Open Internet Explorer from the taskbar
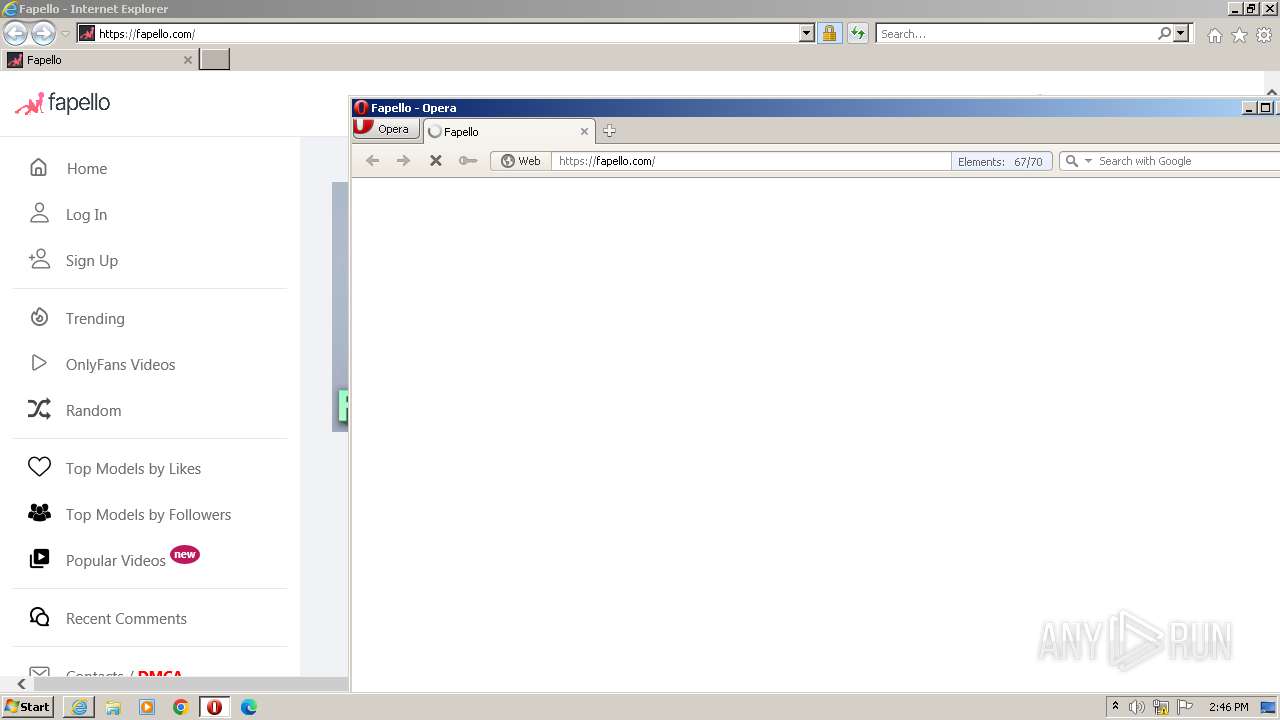The height and width of the screenshot is (720, 1280). pos(79,707)
